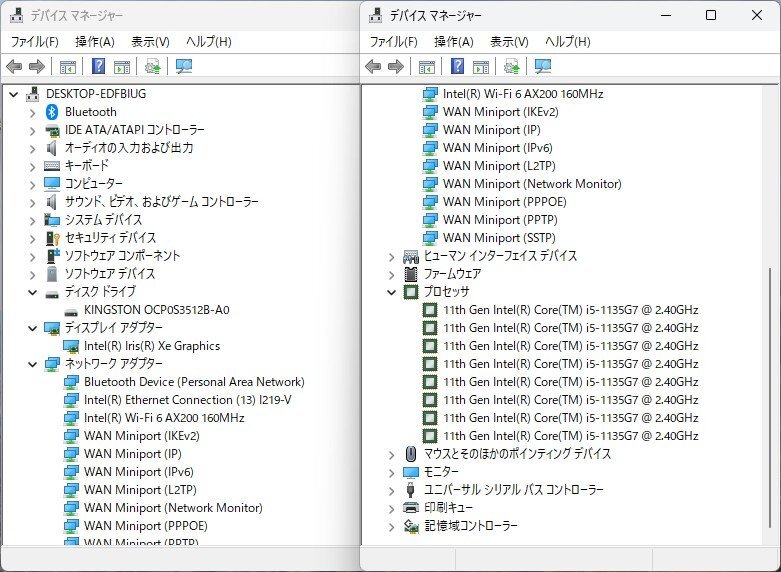Click the mouse icon next to マウスとそのほかのポインティング デバイス
This screenshot has height=572, width=781.
(x=410, y=453)
